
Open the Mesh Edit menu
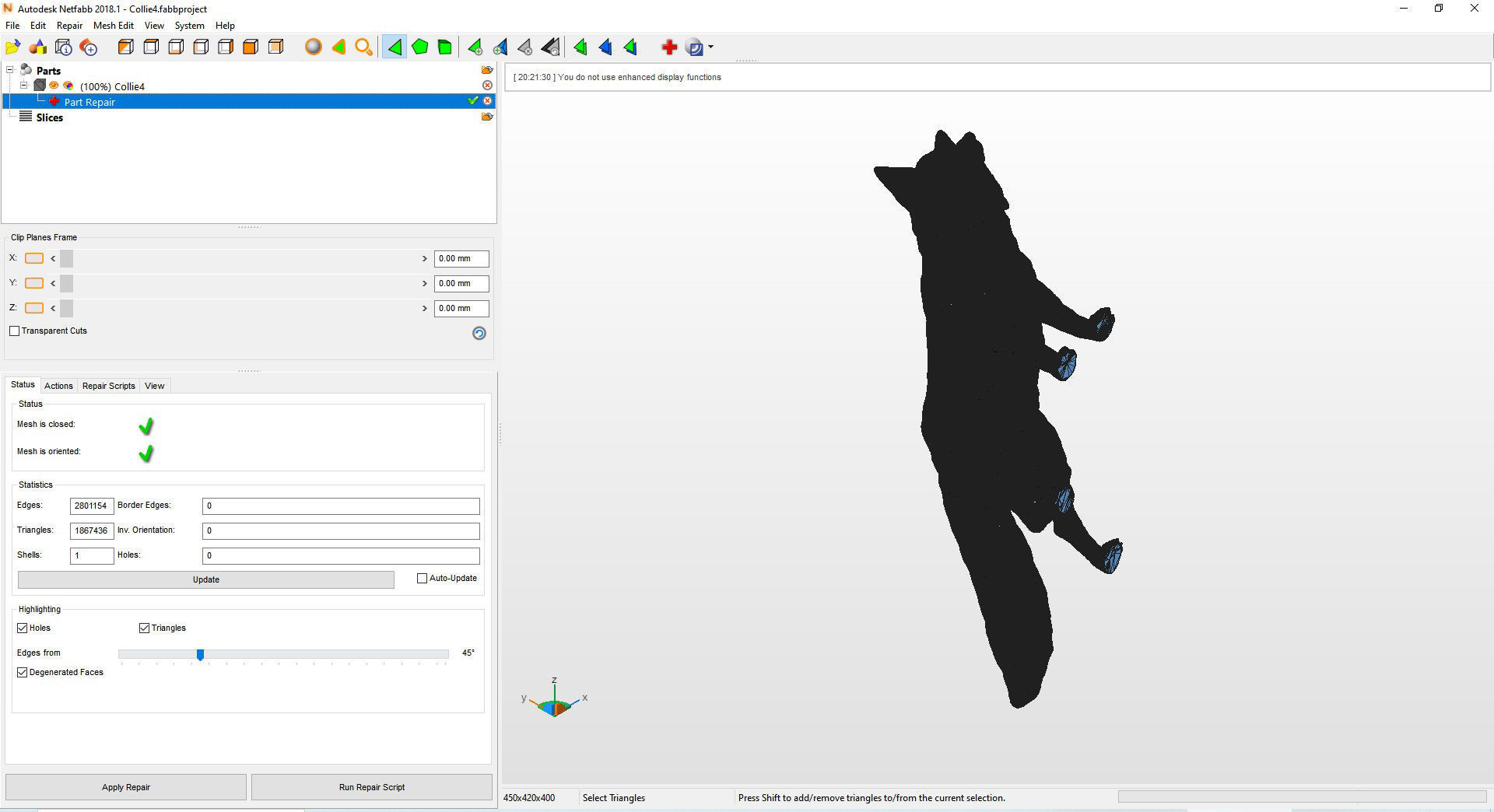pos(114,26)
